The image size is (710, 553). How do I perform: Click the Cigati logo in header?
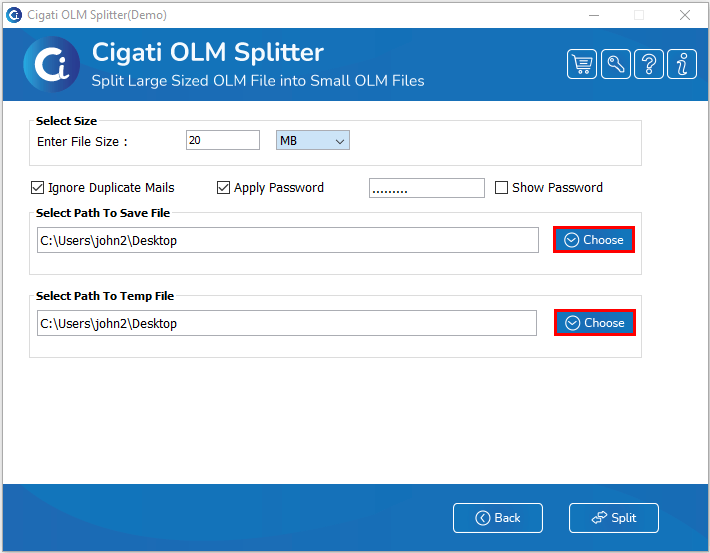click(x=52, y=64)
